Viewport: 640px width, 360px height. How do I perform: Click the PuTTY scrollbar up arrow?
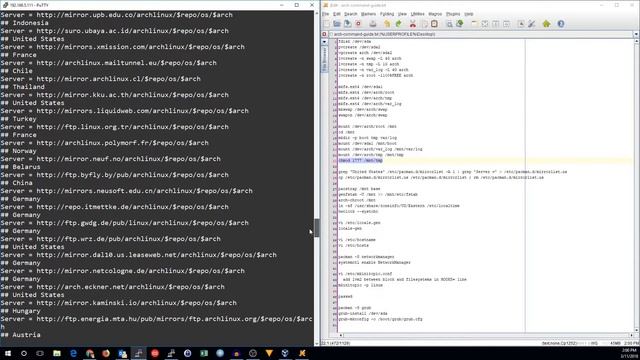click(x=316, y=13)
